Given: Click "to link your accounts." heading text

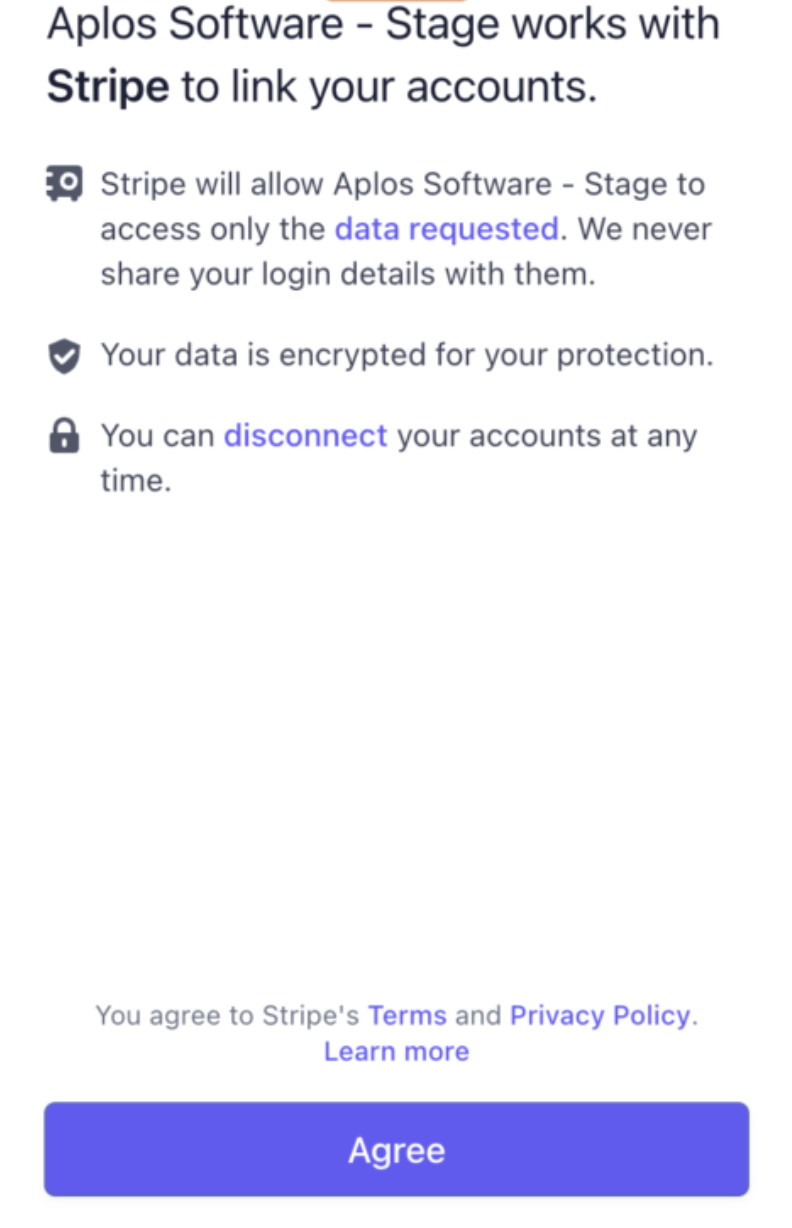Looking at the screenshot, I should coord(388,87).
